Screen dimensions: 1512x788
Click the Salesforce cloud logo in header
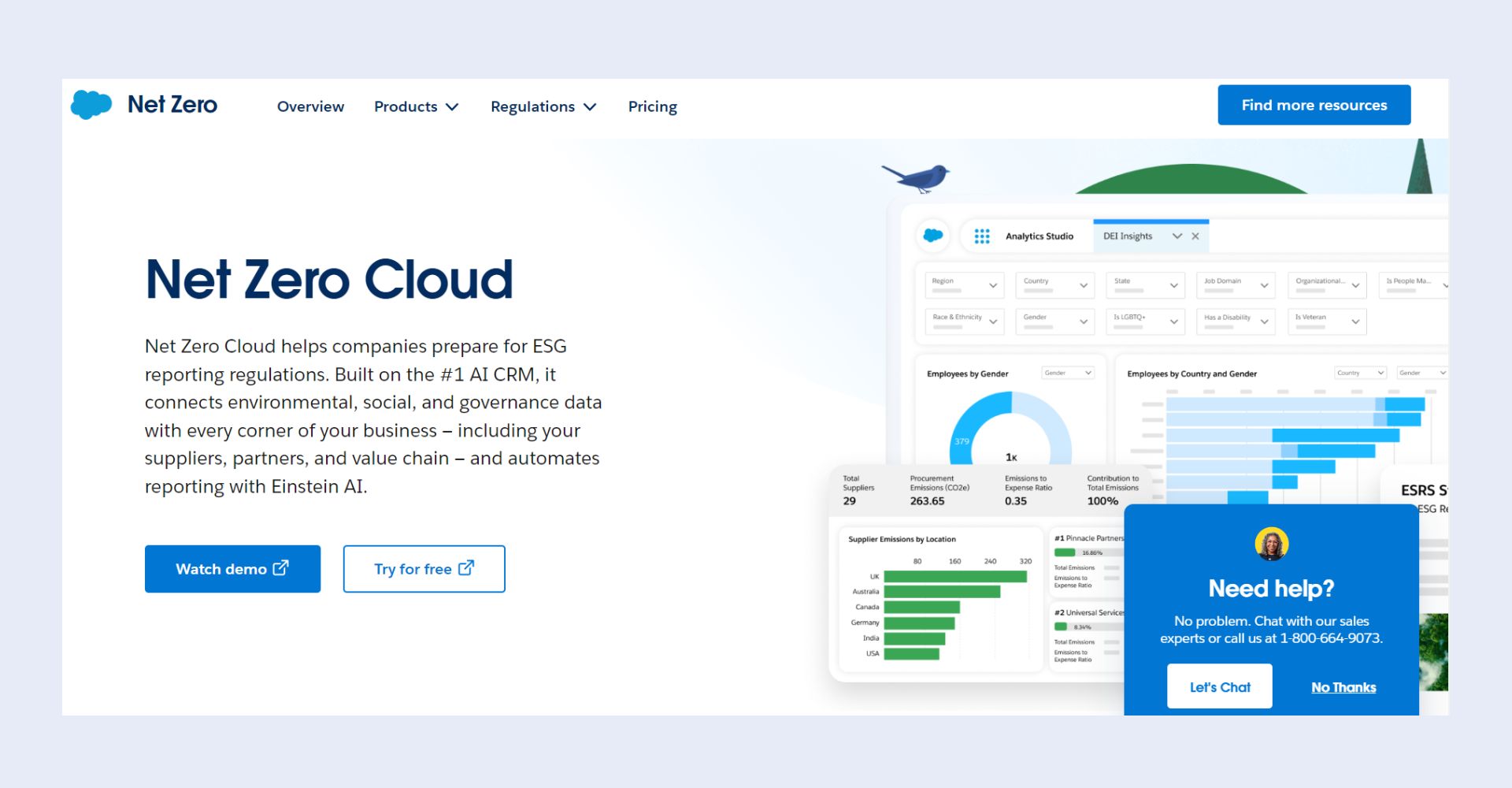click(91, 105)
